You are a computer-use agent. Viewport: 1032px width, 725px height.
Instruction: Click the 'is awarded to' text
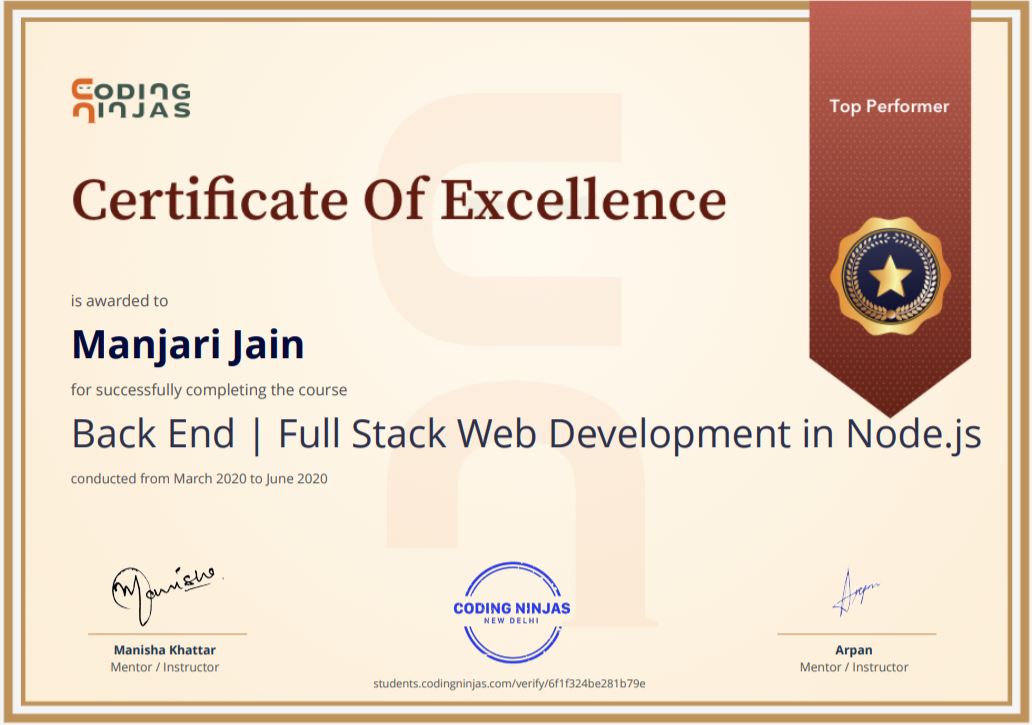point(119,301)
